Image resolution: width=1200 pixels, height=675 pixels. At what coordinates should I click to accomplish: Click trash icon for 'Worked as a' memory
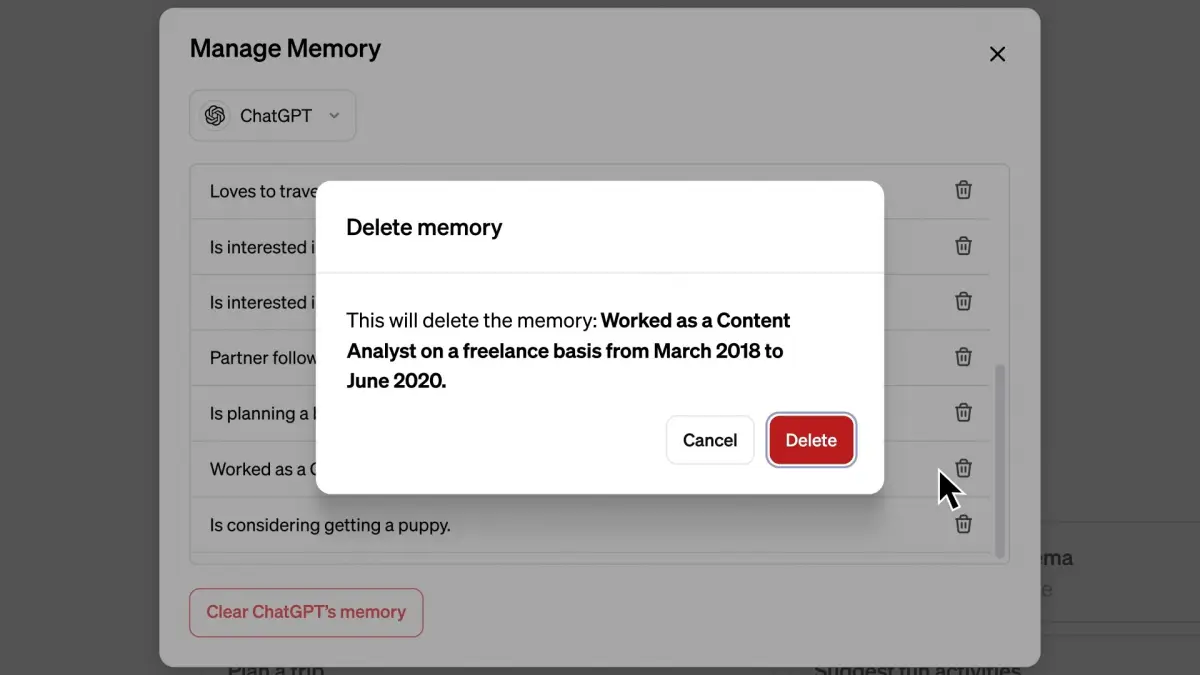click(x=963, y=468)
